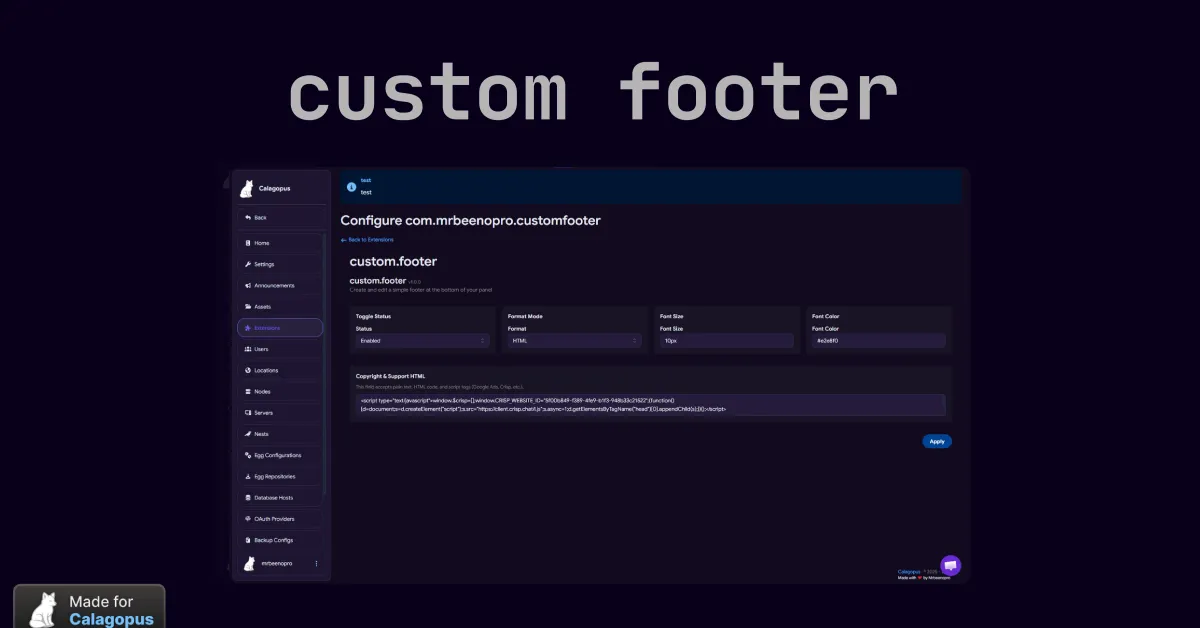
Task: Click the Assets folder icon
Action: pos(247,307)
